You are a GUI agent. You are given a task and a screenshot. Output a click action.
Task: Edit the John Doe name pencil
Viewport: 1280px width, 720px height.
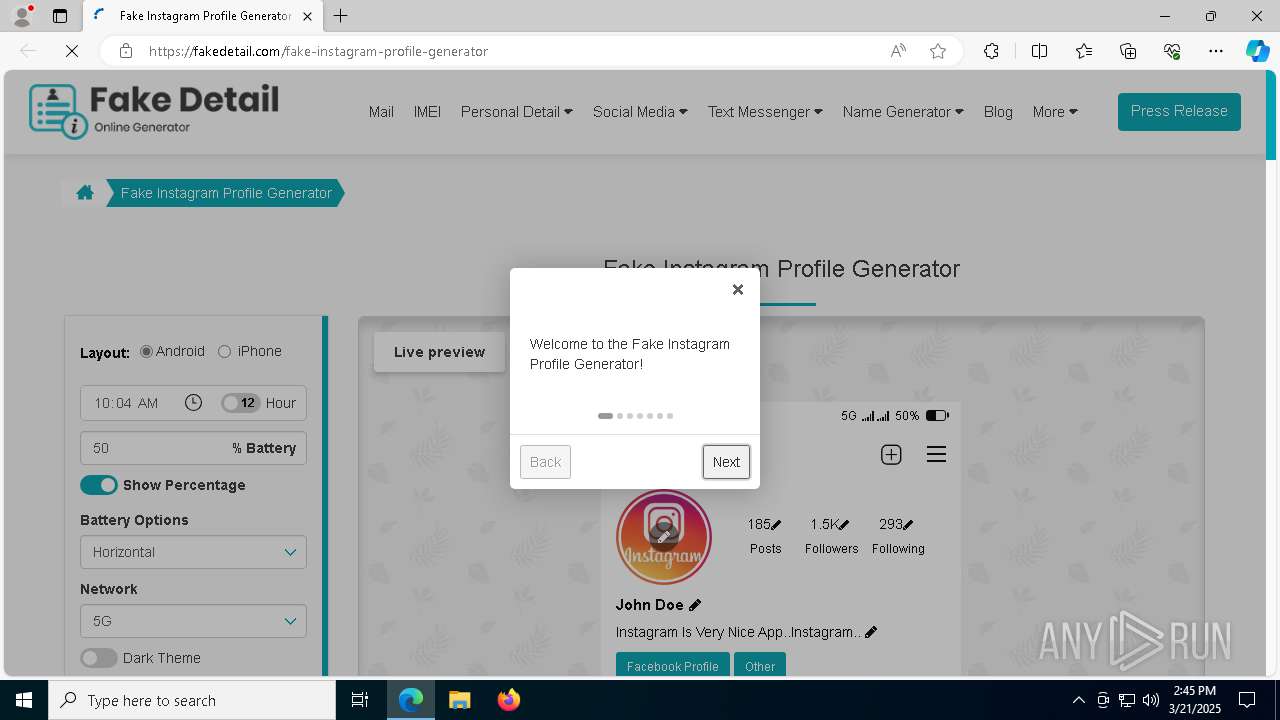[x=695, y=605]
